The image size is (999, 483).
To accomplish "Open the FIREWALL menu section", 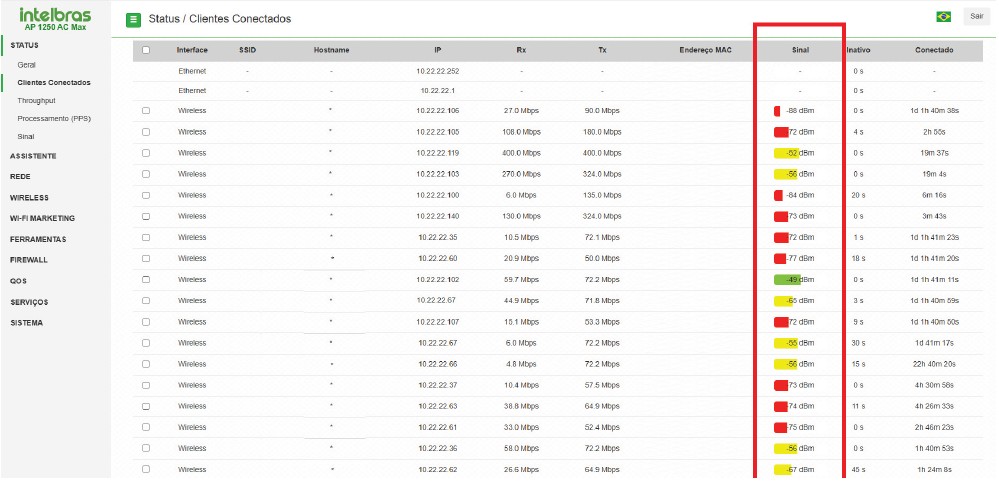I will (x=29, y=260).
